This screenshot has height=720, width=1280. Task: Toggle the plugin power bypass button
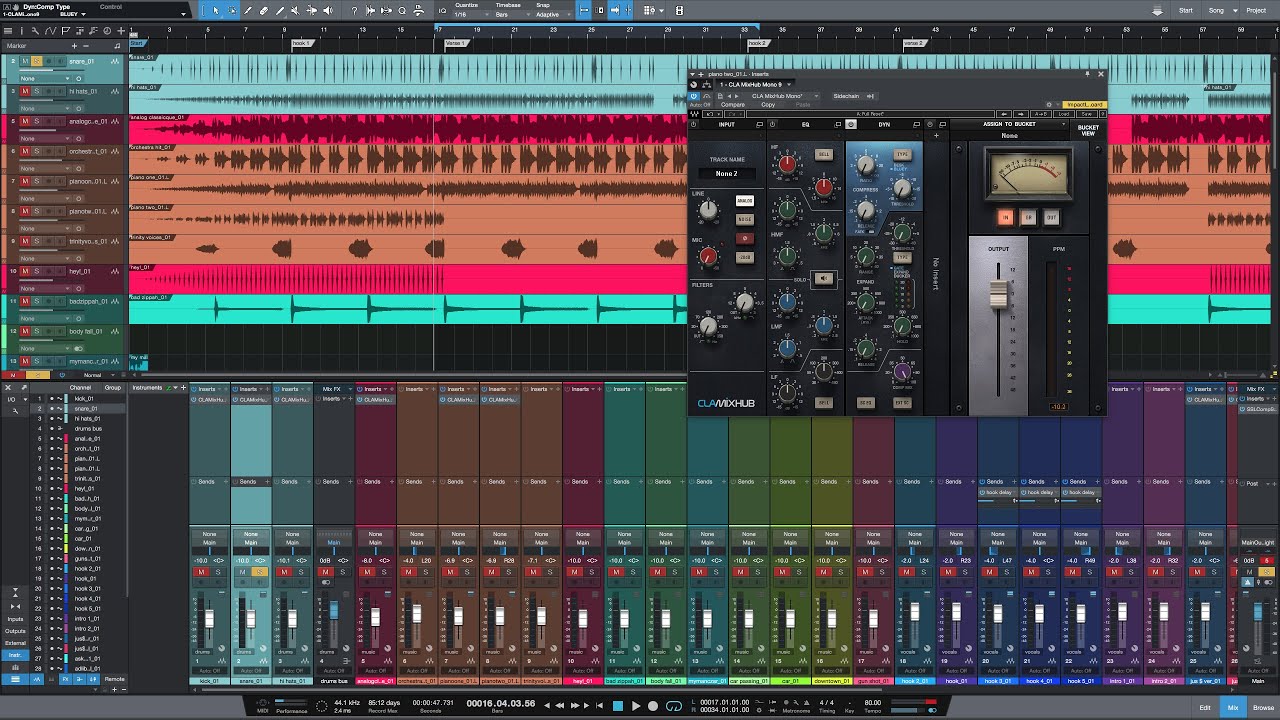(x=694, y=96)
